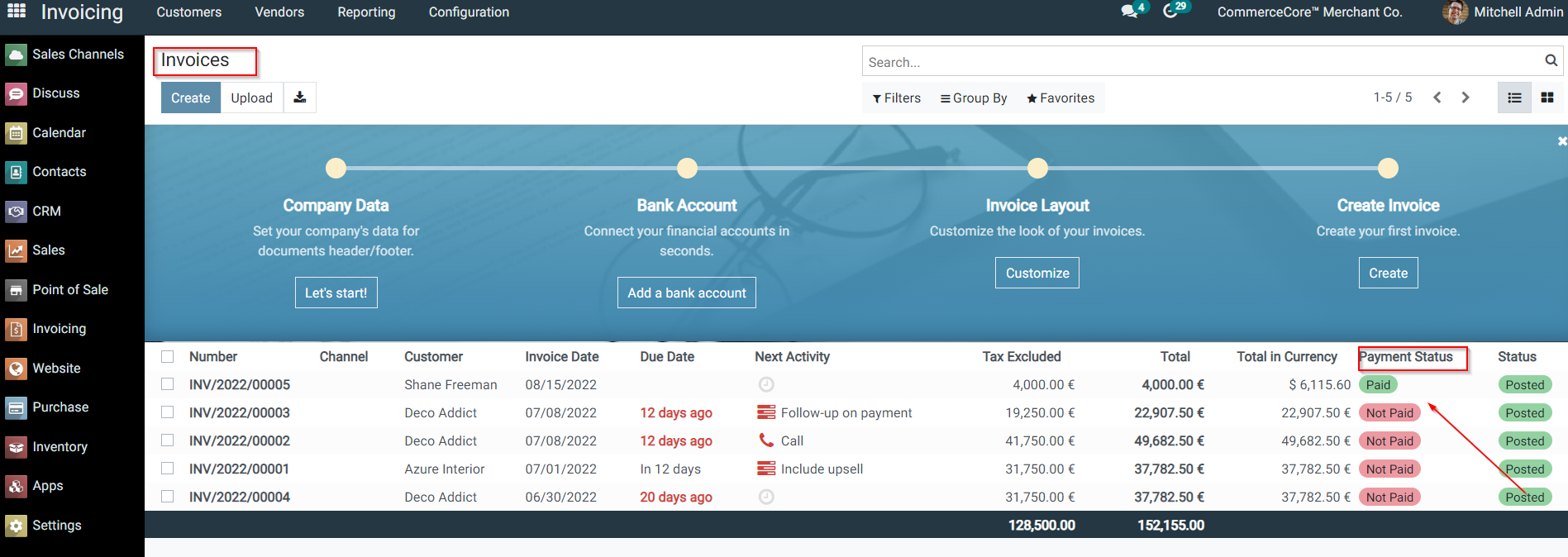This screenshot has width=1568, height=557.
Task: Click the Customize invoice layout button
Action: pos(1037,273)
